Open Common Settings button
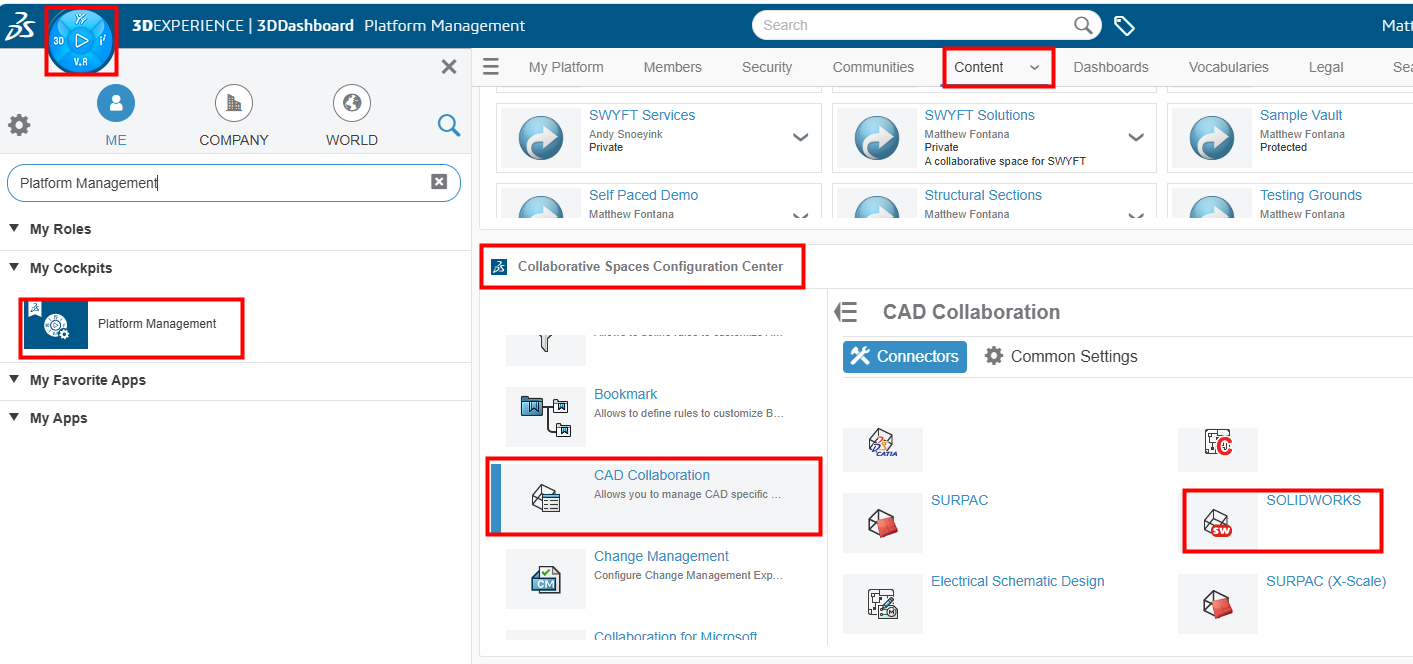Screen dimensions: 1413x664 pyautogui.click(x=1061, y=356)
